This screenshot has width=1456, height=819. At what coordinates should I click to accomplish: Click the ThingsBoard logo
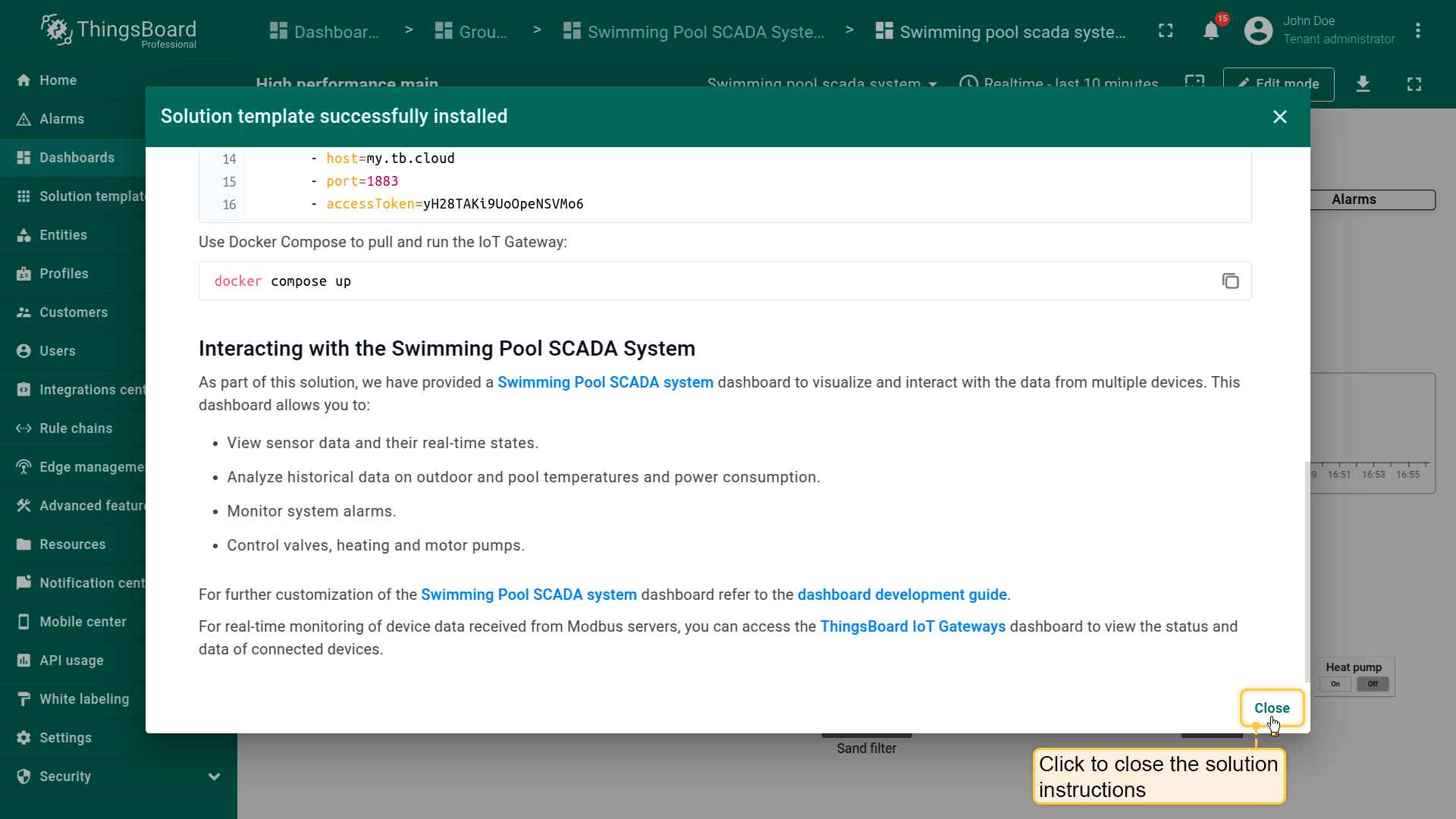point(118,31)
